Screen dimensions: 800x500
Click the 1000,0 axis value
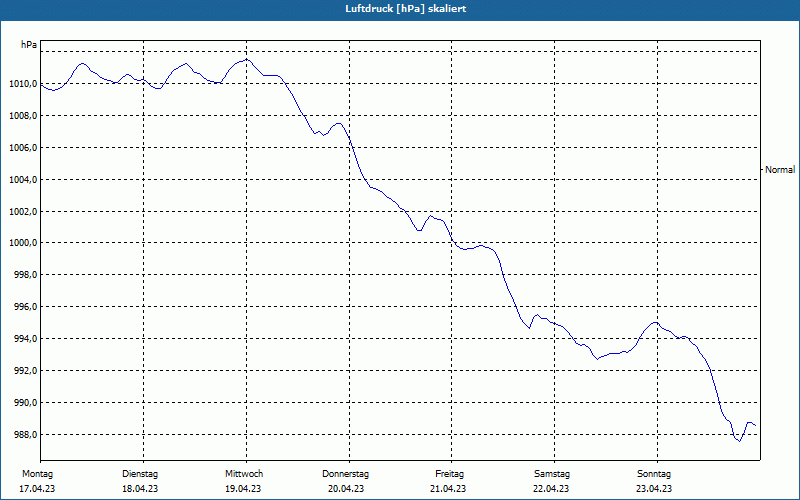click(23, 243)
